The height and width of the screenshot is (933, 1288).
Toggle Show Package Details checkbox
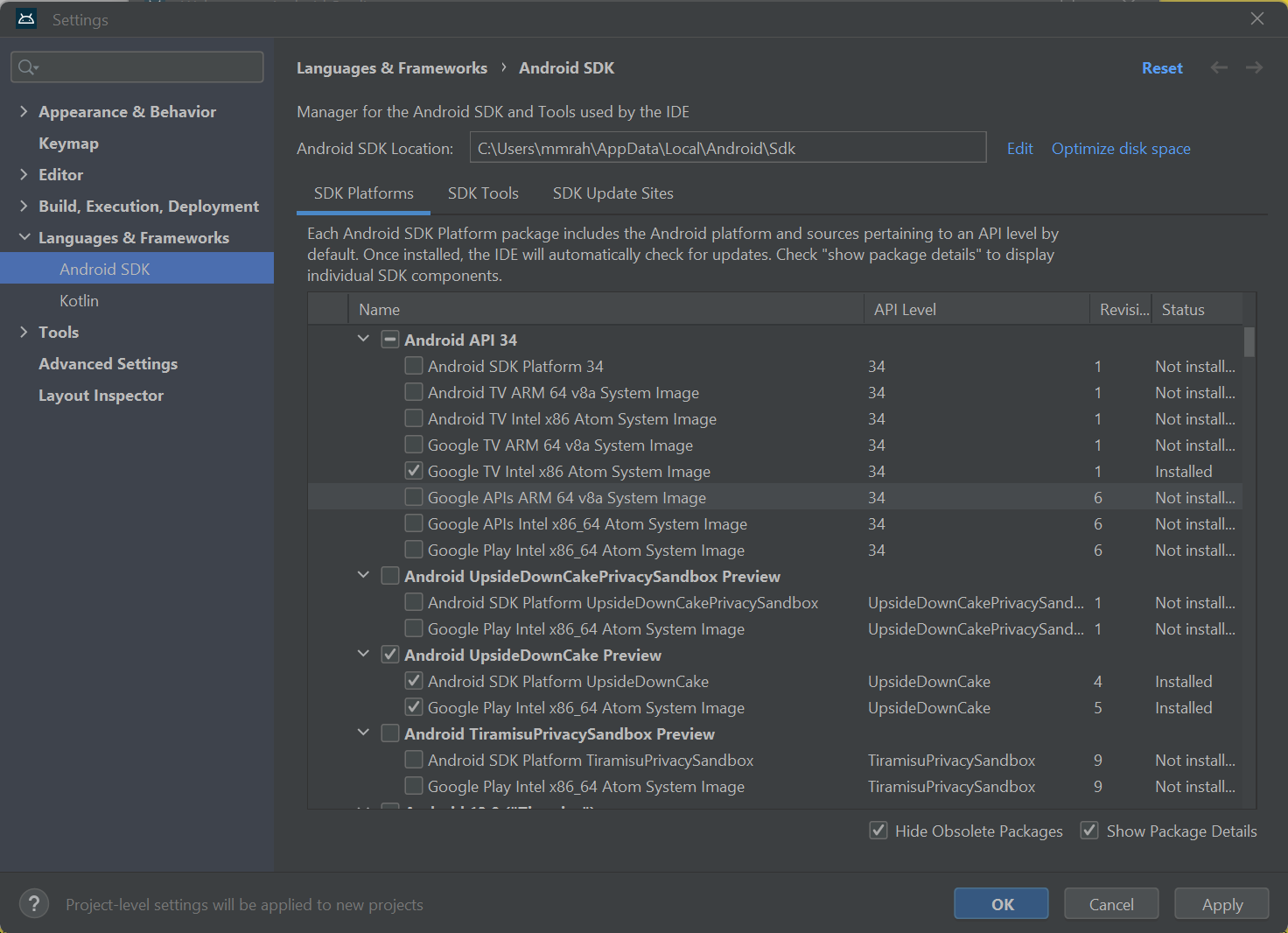coord(1089,831)
